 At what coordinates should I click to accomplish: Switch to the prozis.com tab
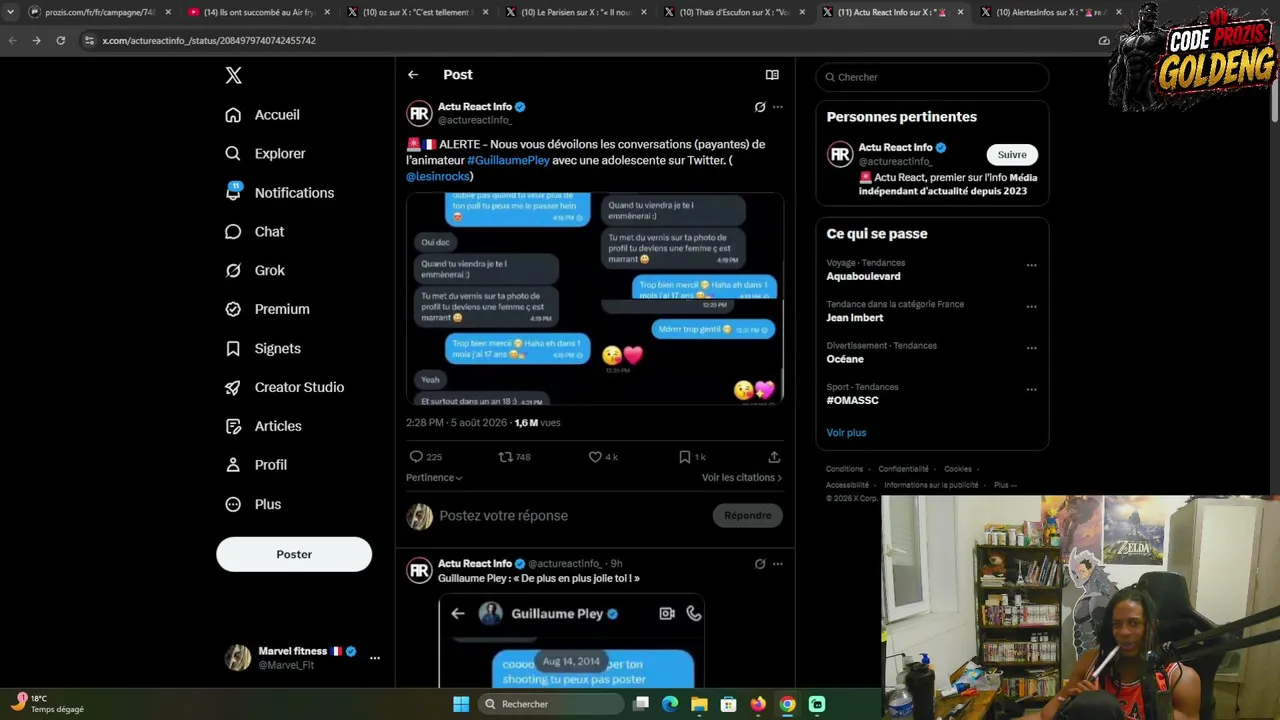pyautogui.click(x=100, y=12)
